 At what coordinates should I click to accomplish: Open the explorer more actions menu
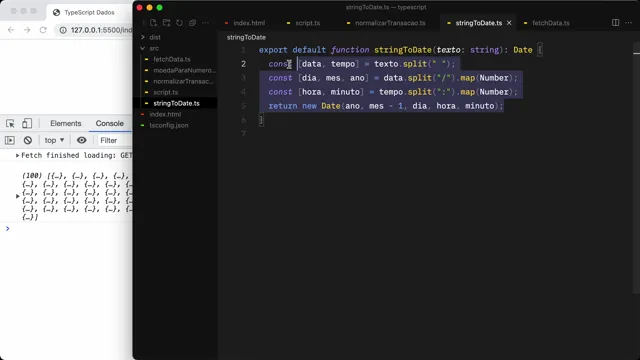pyautogui.click(x=205, y=23)
